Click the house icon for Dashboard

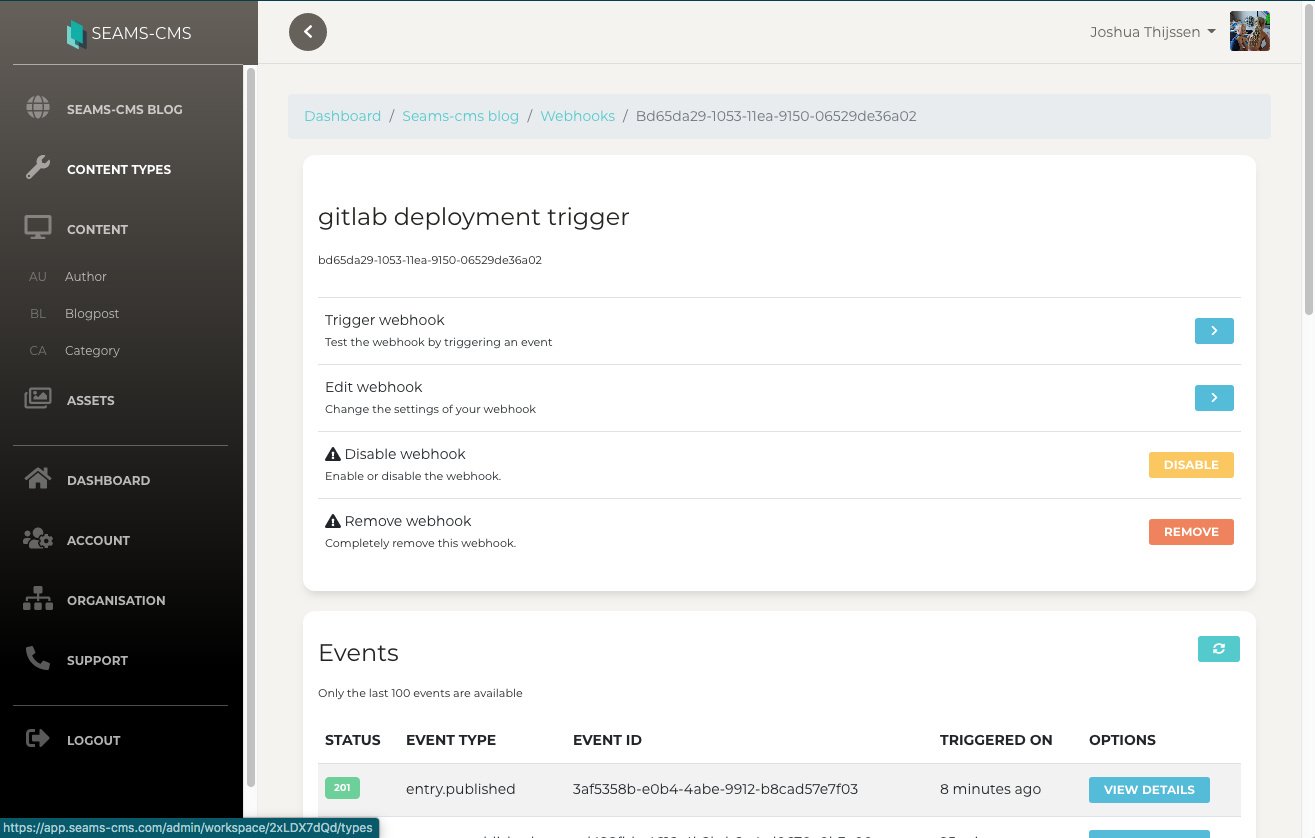click(38, 479)
